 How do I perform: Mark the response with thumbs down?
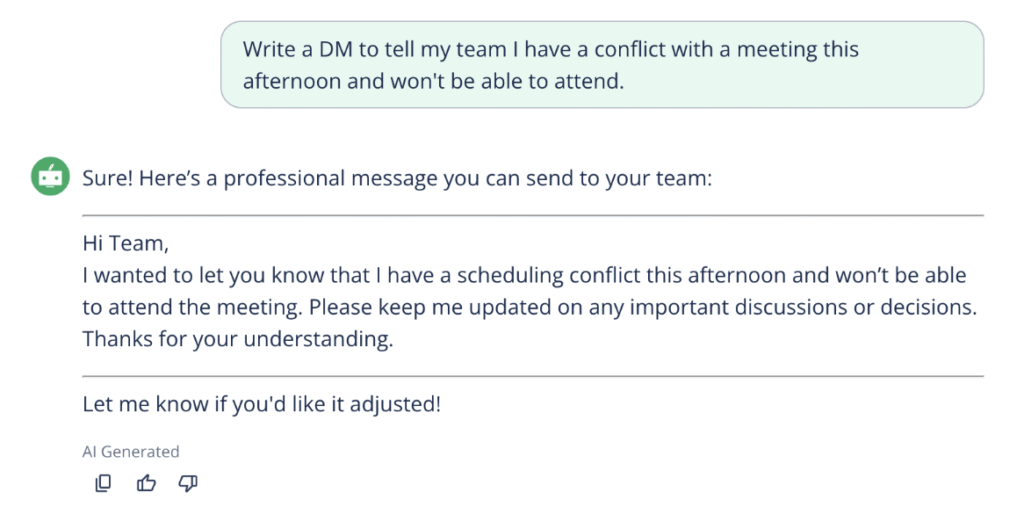(x=188, y=484)
